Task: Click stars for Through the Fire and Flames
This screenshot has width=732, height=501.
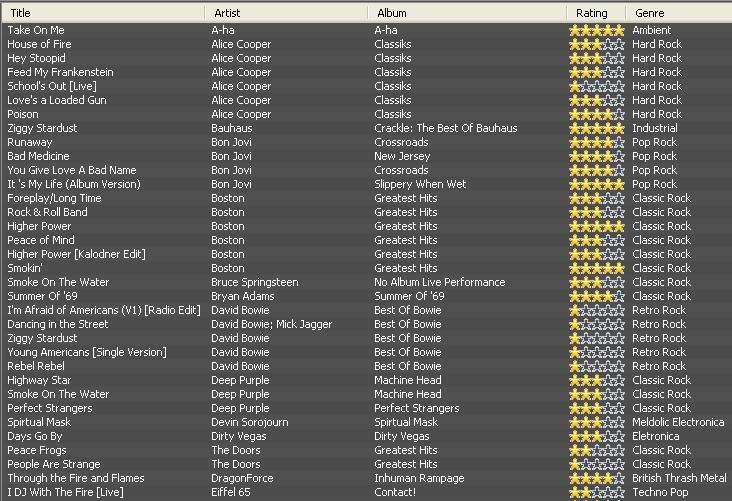Action: (x=597, y=479)
